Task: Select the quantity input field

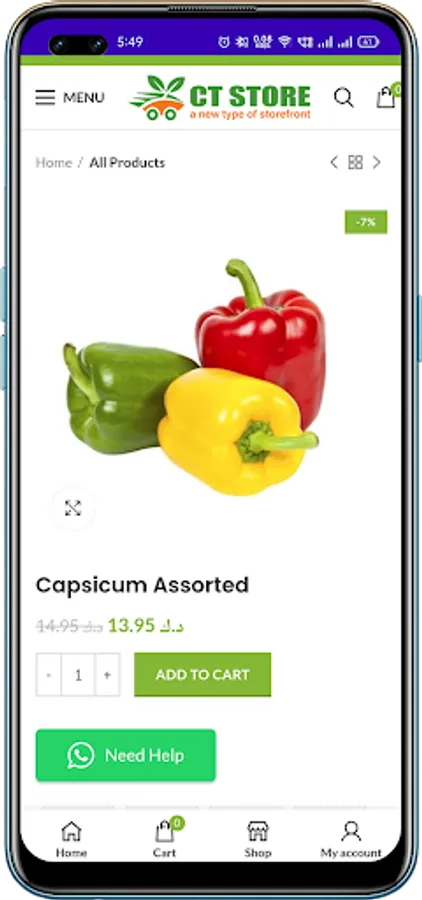Action: 78,675
